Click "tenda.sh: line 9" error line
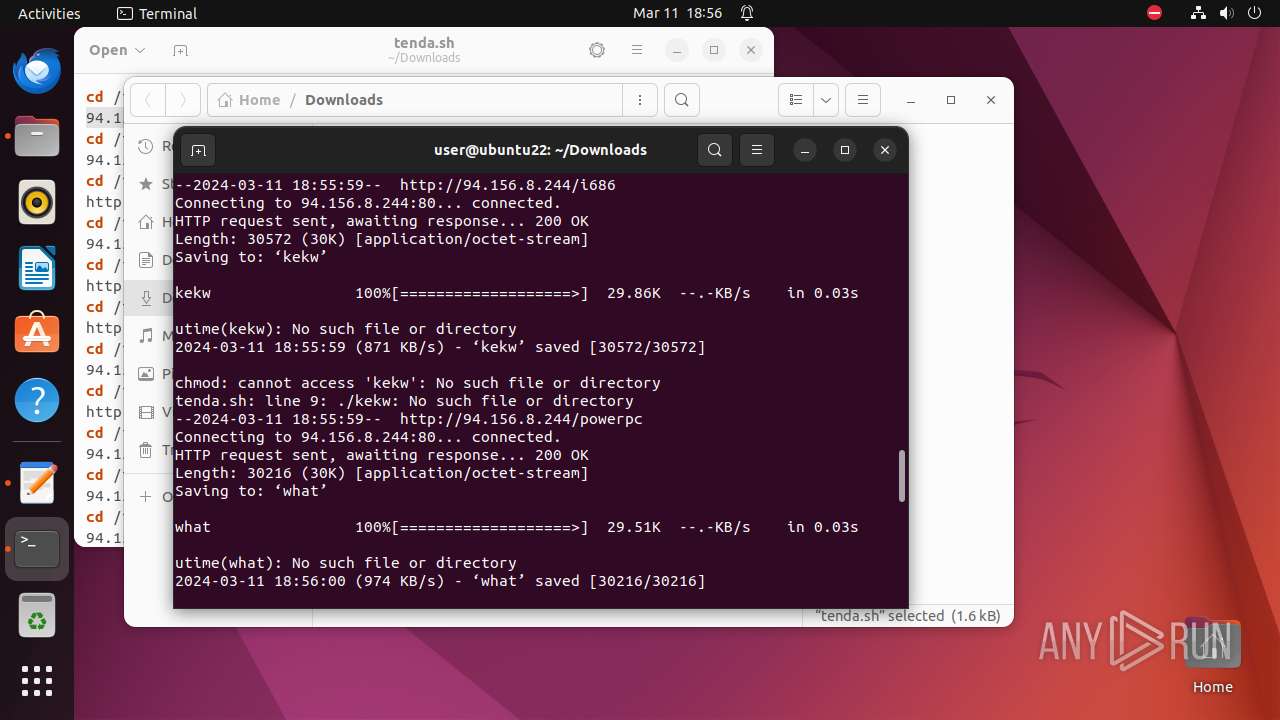1280x720 pixels. [x=404, y=401]
